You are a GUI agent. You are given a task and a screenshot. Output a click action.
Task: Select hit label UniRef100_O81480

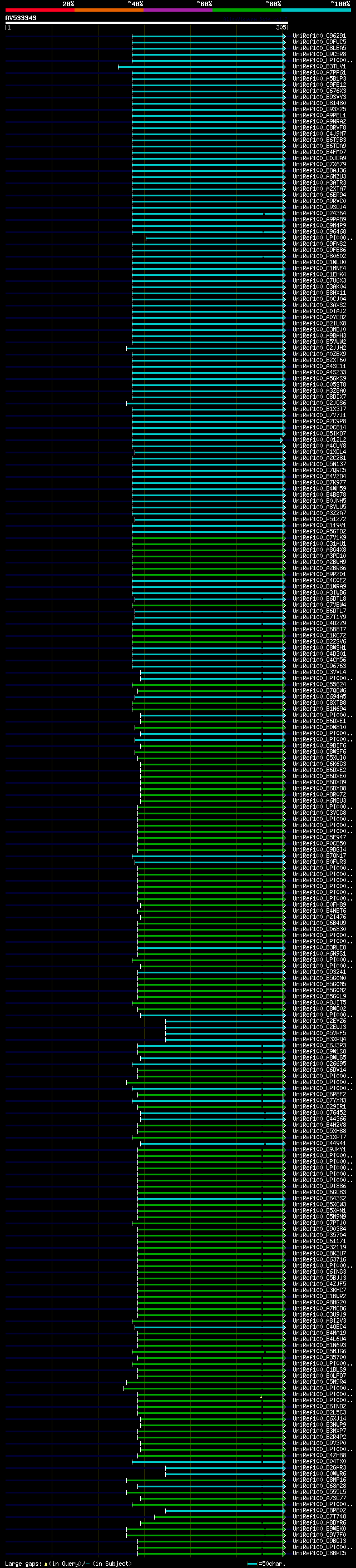pos(319,103)
